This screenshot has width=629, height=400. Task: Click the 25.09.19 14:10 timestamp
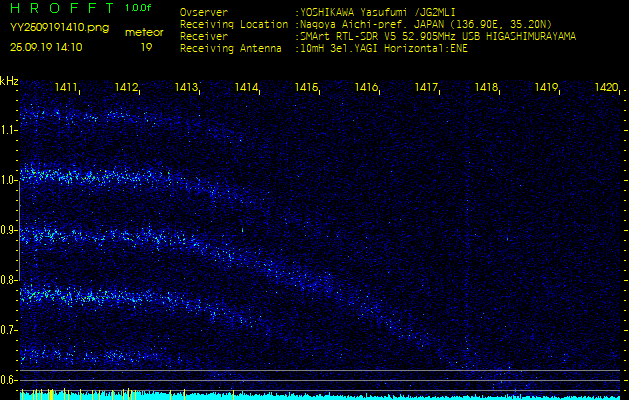click(47, 47)
